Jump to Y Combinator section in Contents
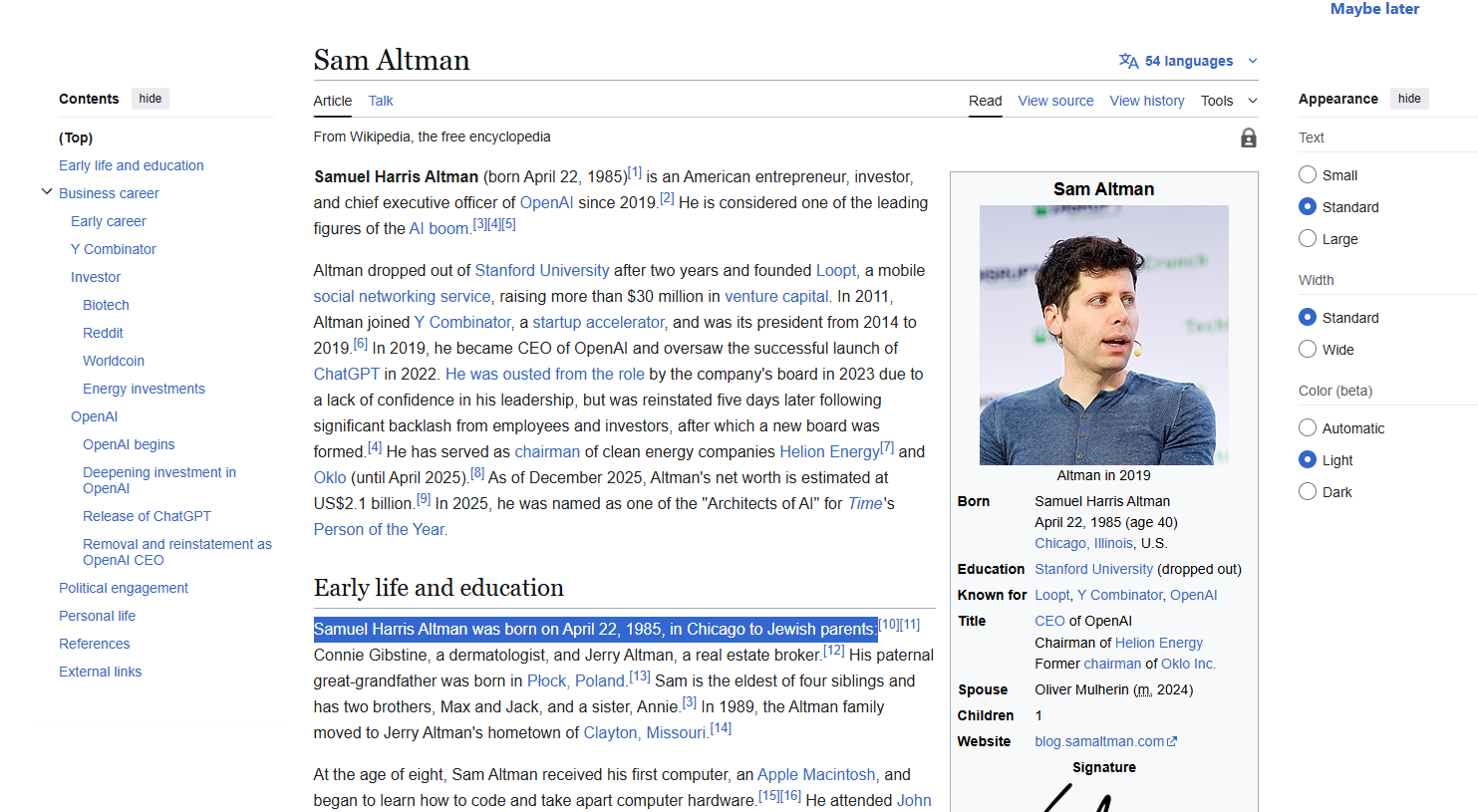The width and height of the screenshot is (1478, 812). click(x=114, y=249)
